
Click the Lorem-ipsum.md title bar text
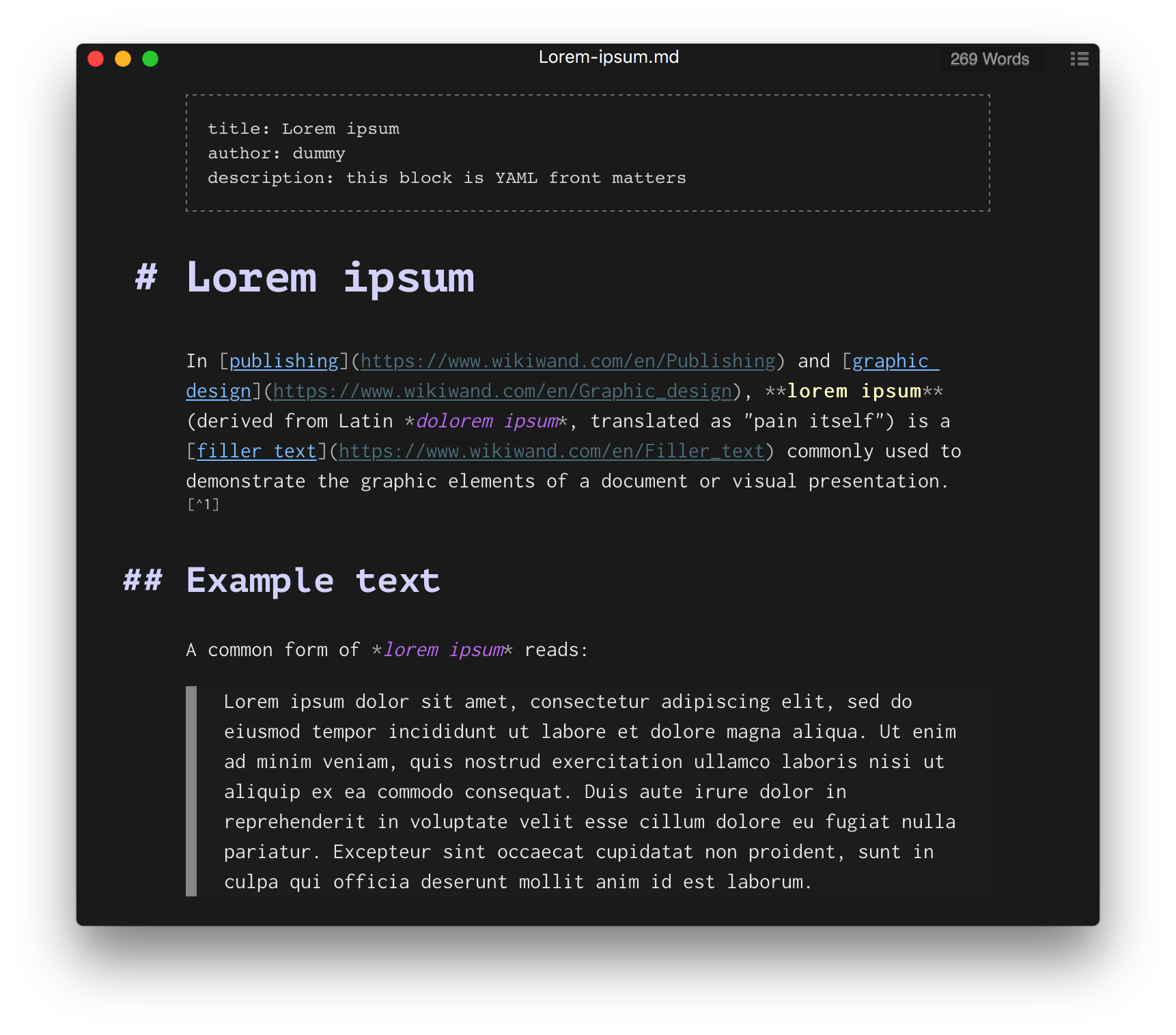(x=608, y=57)
